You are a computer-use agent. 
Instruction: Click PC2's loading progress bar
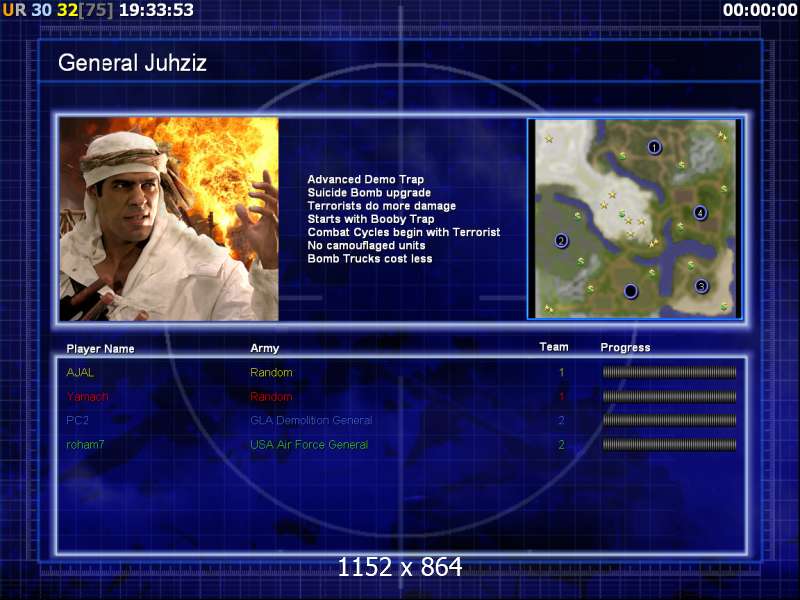669,420
